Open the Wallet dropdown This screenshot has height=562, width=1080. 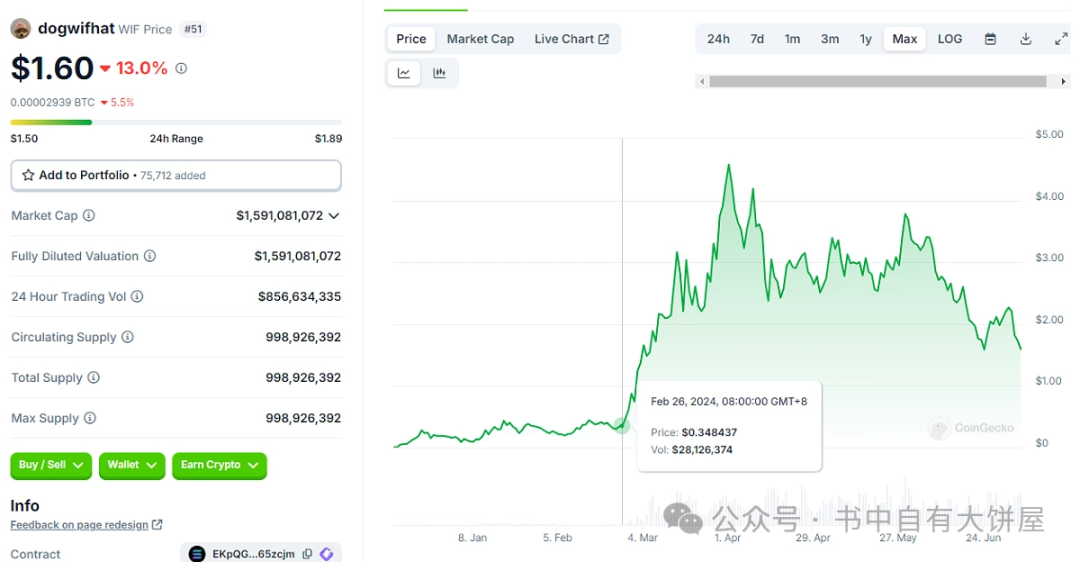tap(132, 466)
